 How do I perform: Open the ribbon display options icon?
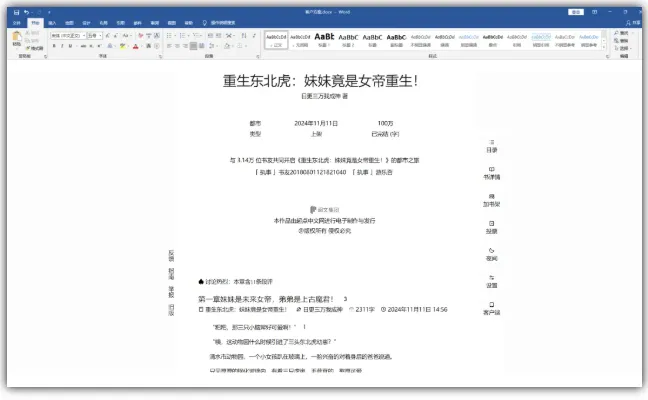[594, 12]
